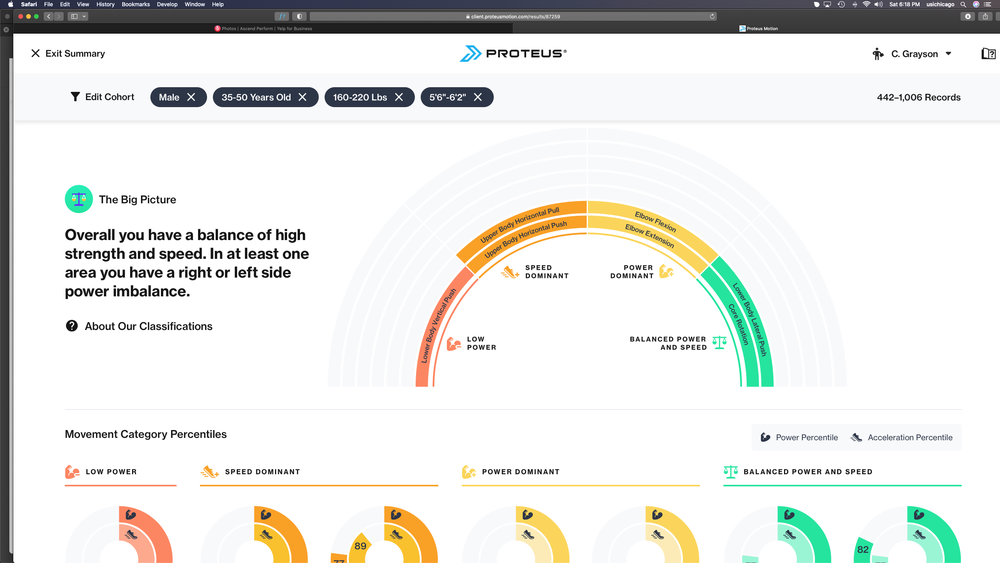Open the Develop menu in Safari

pyautogui.click(x=167, y=4)
